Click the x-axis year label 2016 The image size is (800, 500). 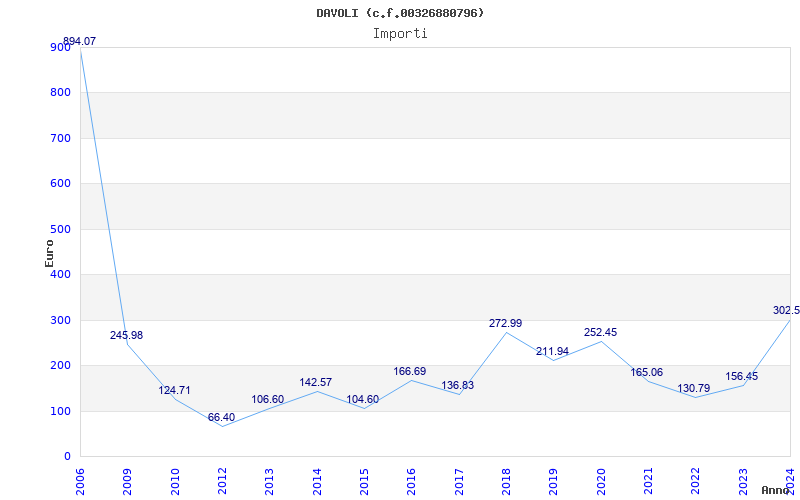[x=412, y=482]
